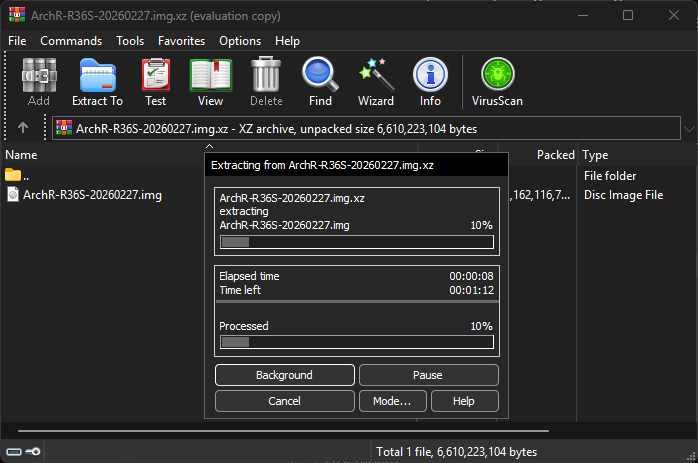Click the "File folder" type cell
The height and width of the screenshot is (463, 698).
610,176
